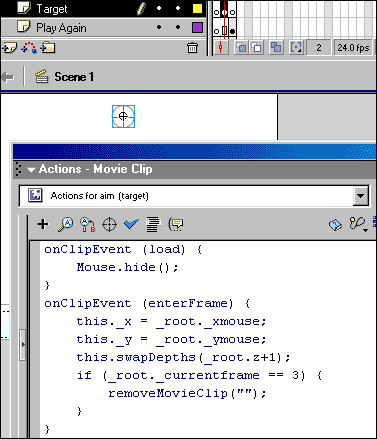Auto format the script
The height and width of the screenshot is (439, 377).
point(152,224)
